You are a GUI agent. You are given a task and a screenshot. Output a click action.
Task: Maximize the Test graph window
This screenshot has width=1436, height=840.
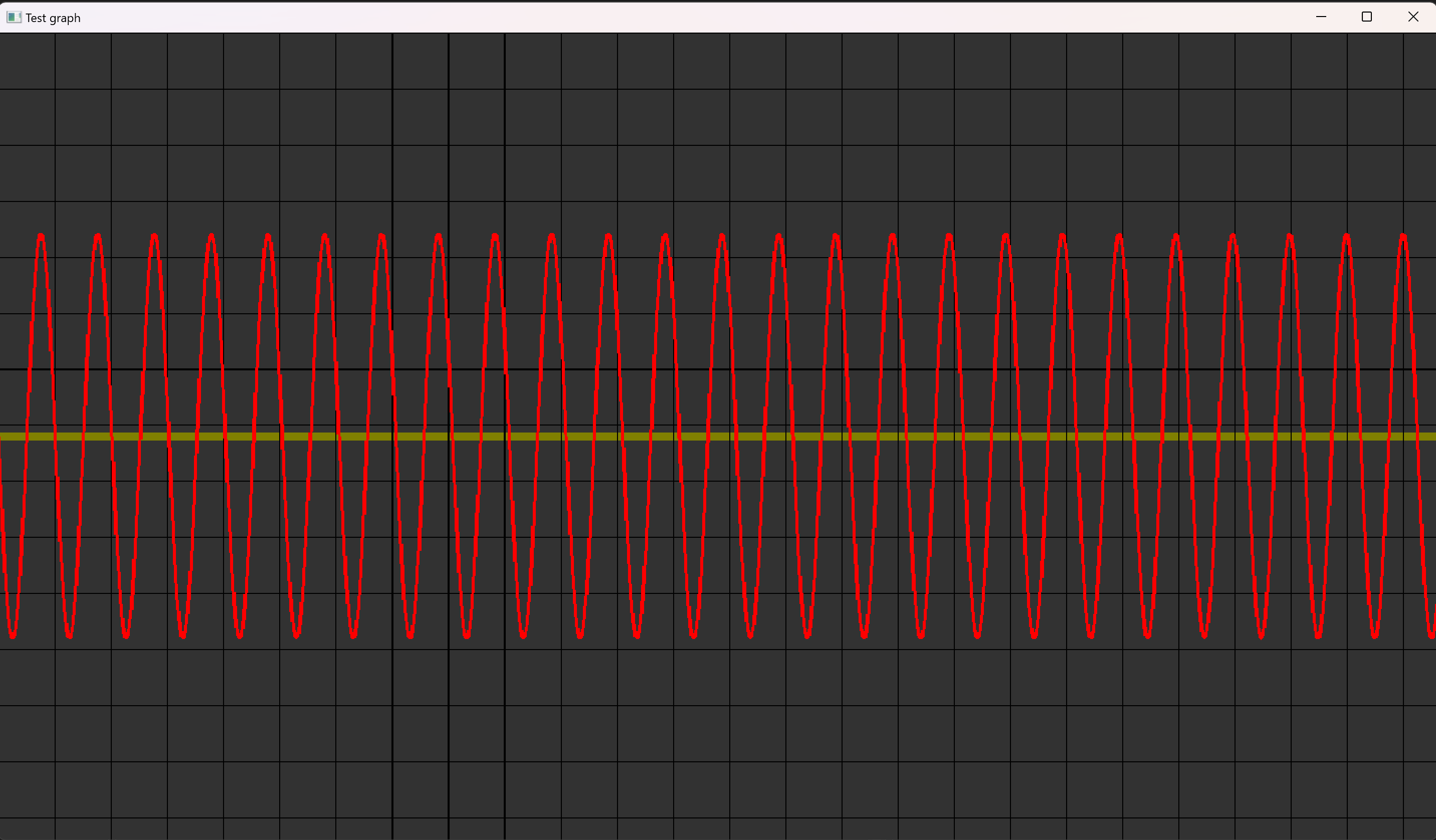pos(1366,17)
